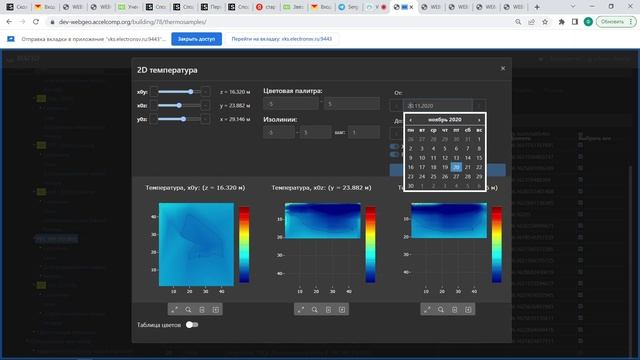The width and height of the screenshot is (640, 360).
Task: Click the ноябрь 2020 calendar header
Action: point(445,120)
